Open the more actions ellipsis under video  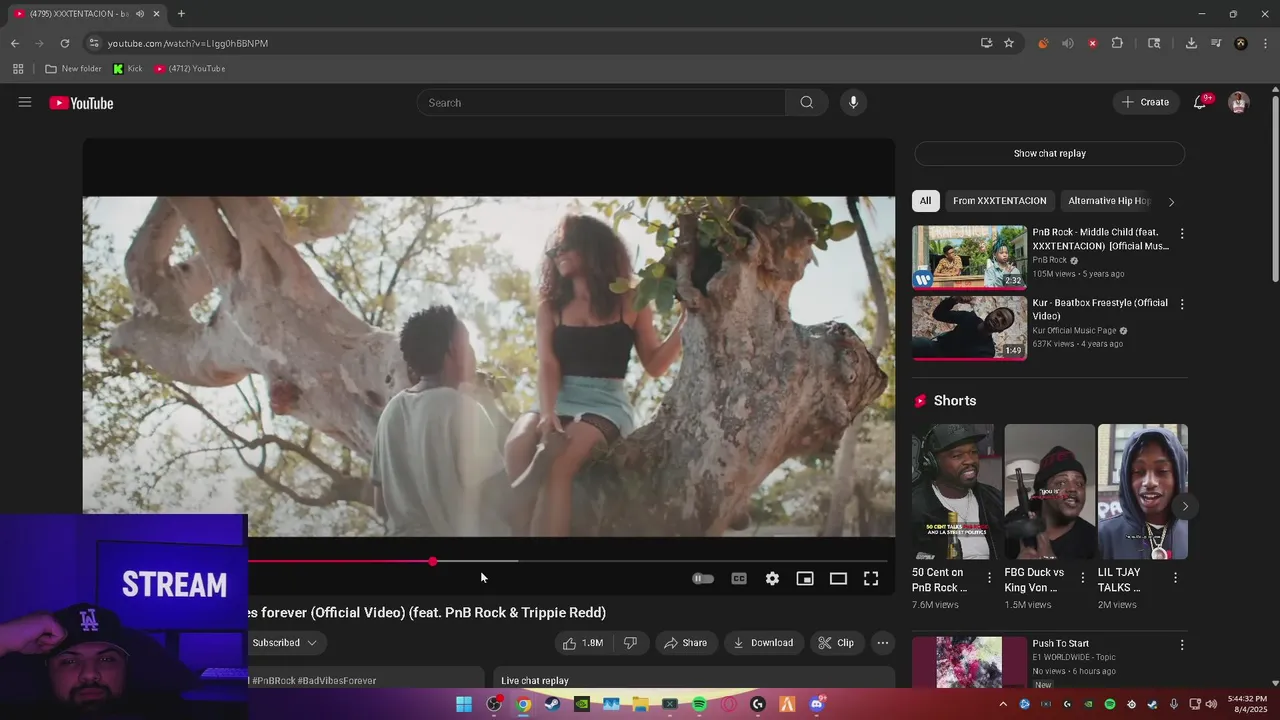pos(883,643)
